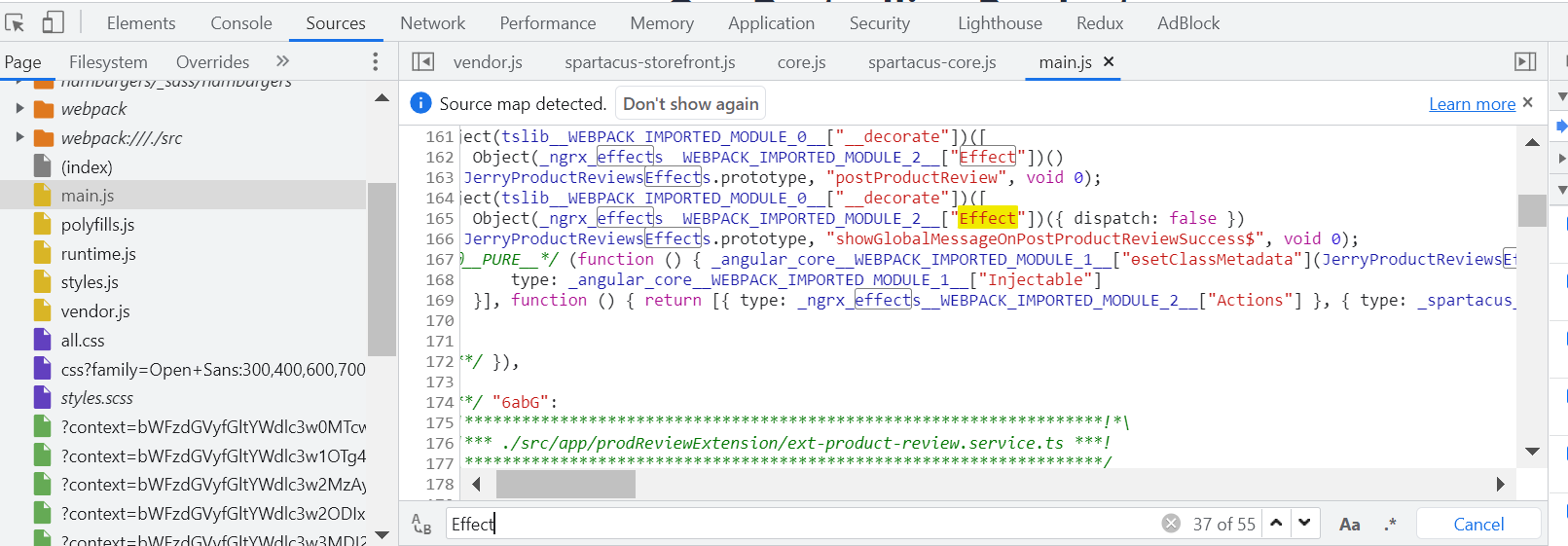This screenshot has width=1568, height=546.
Task: Click Don't show again button
Action: [x=691, y=104]
